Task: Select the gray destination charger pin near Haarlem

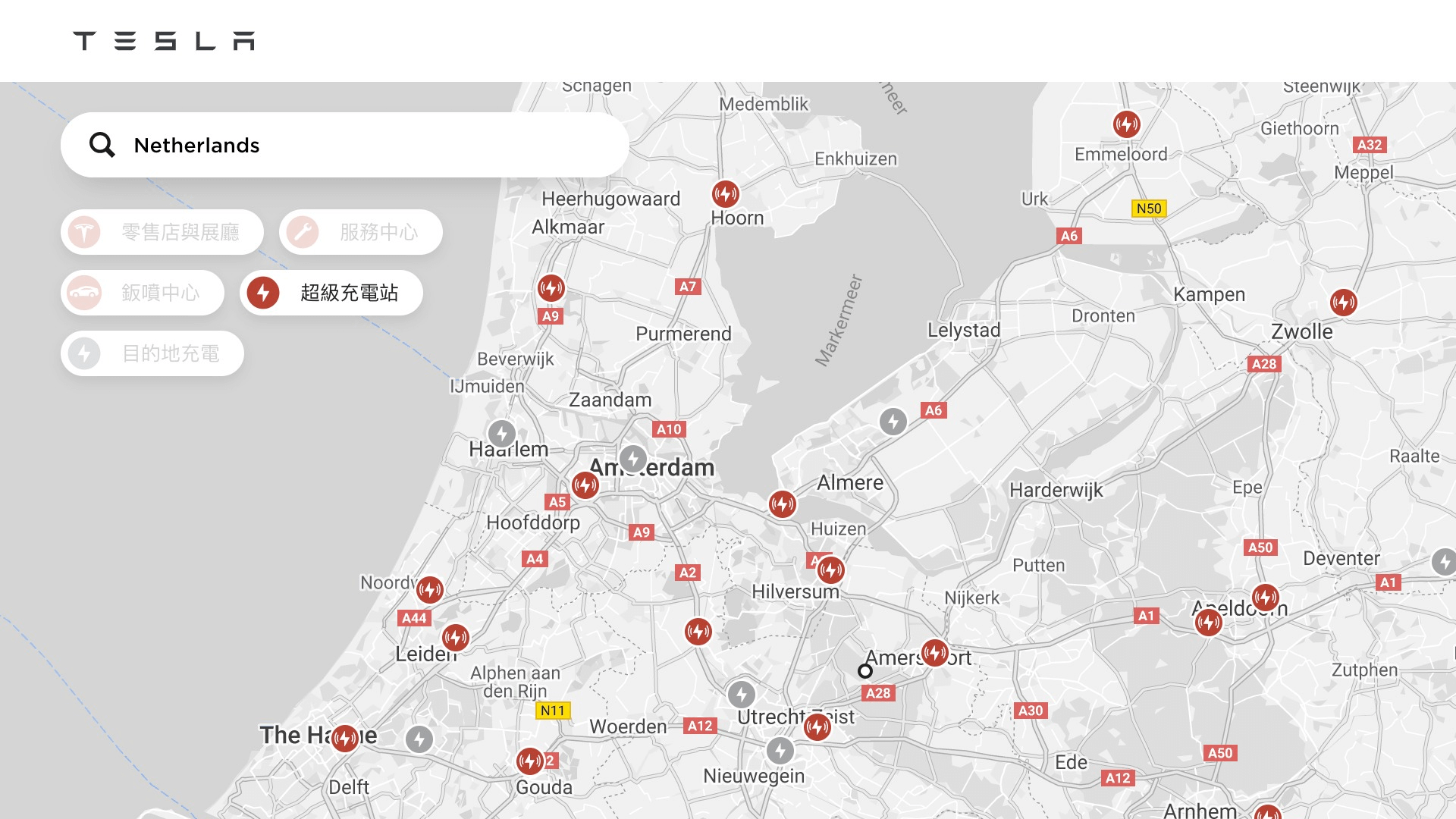Action: coord(502,435)
